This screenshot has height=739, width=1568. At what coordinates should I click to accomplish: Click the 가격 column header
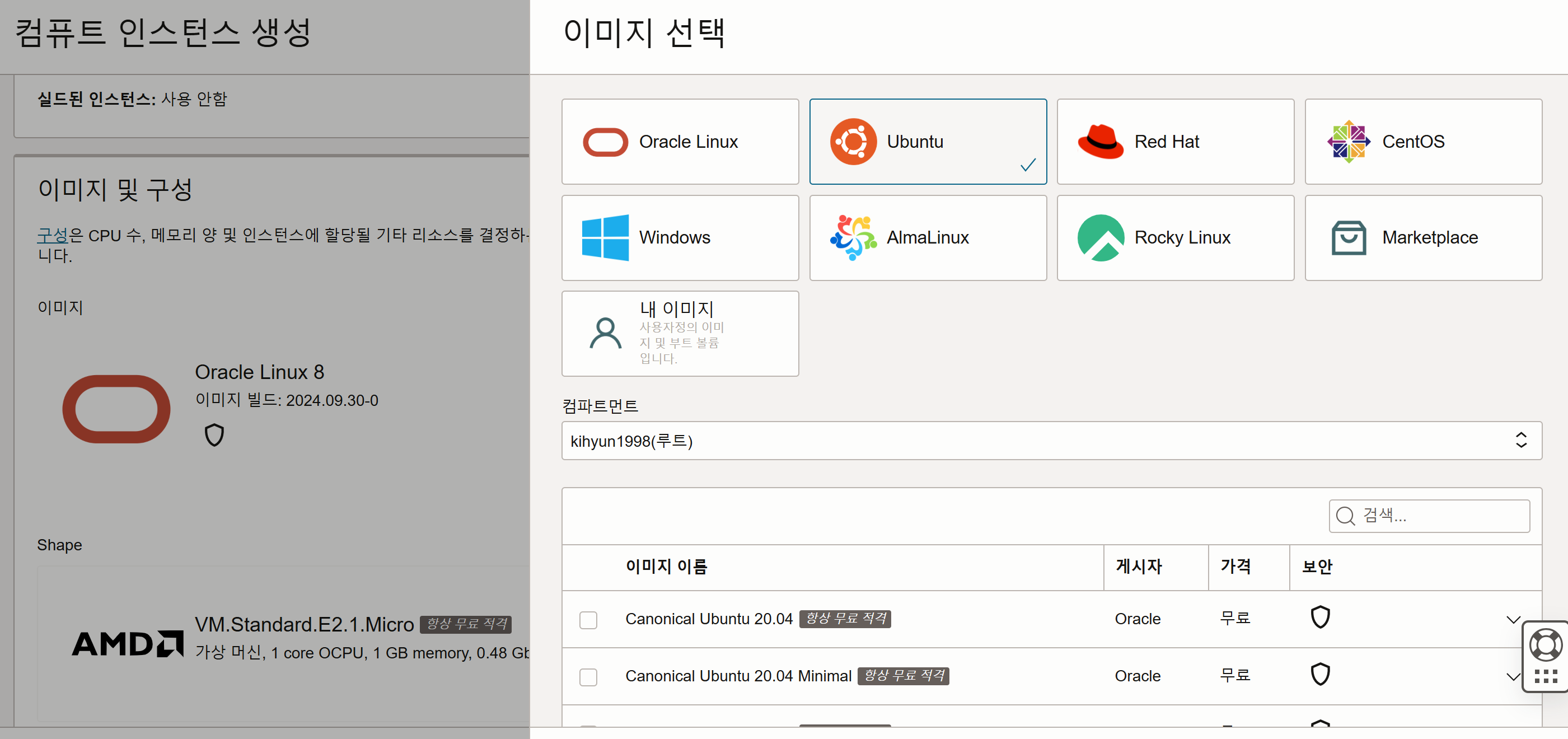(x=1235, y=567)
